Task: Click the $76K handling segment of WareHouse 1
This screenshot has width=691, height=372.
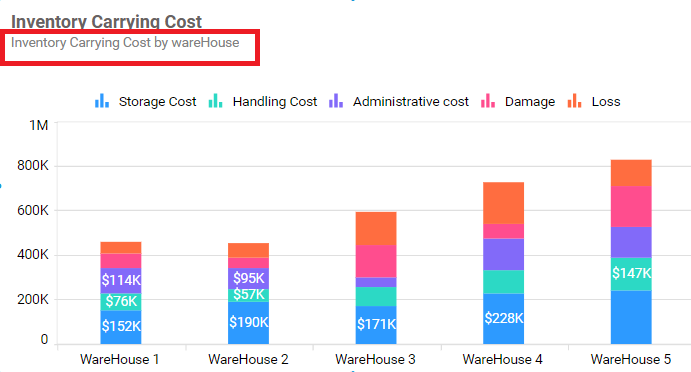Action: pyautogui.click(x=121, y=302)
